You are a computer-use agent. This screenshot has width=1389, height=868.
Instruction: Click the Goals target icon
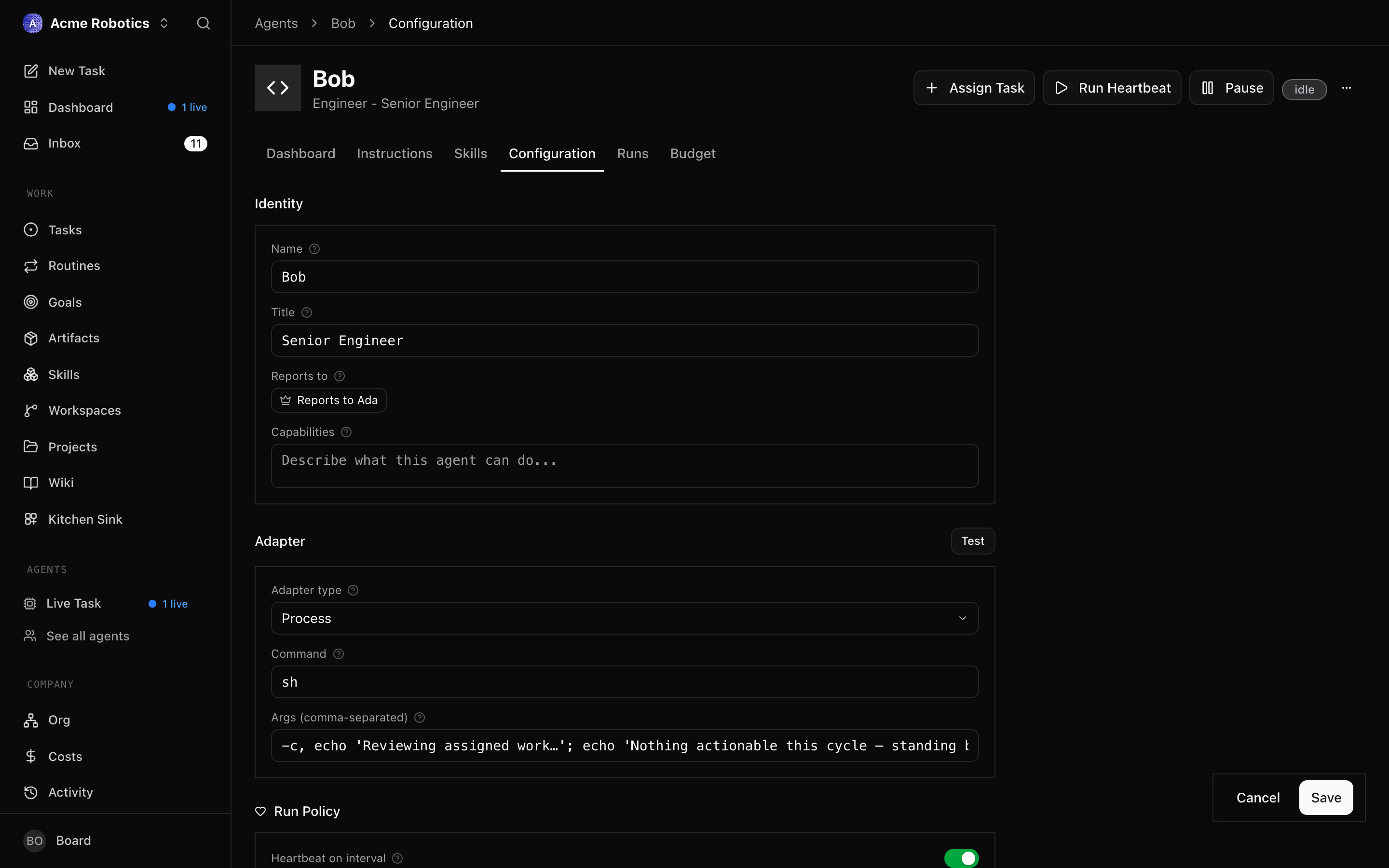[31, 302]
